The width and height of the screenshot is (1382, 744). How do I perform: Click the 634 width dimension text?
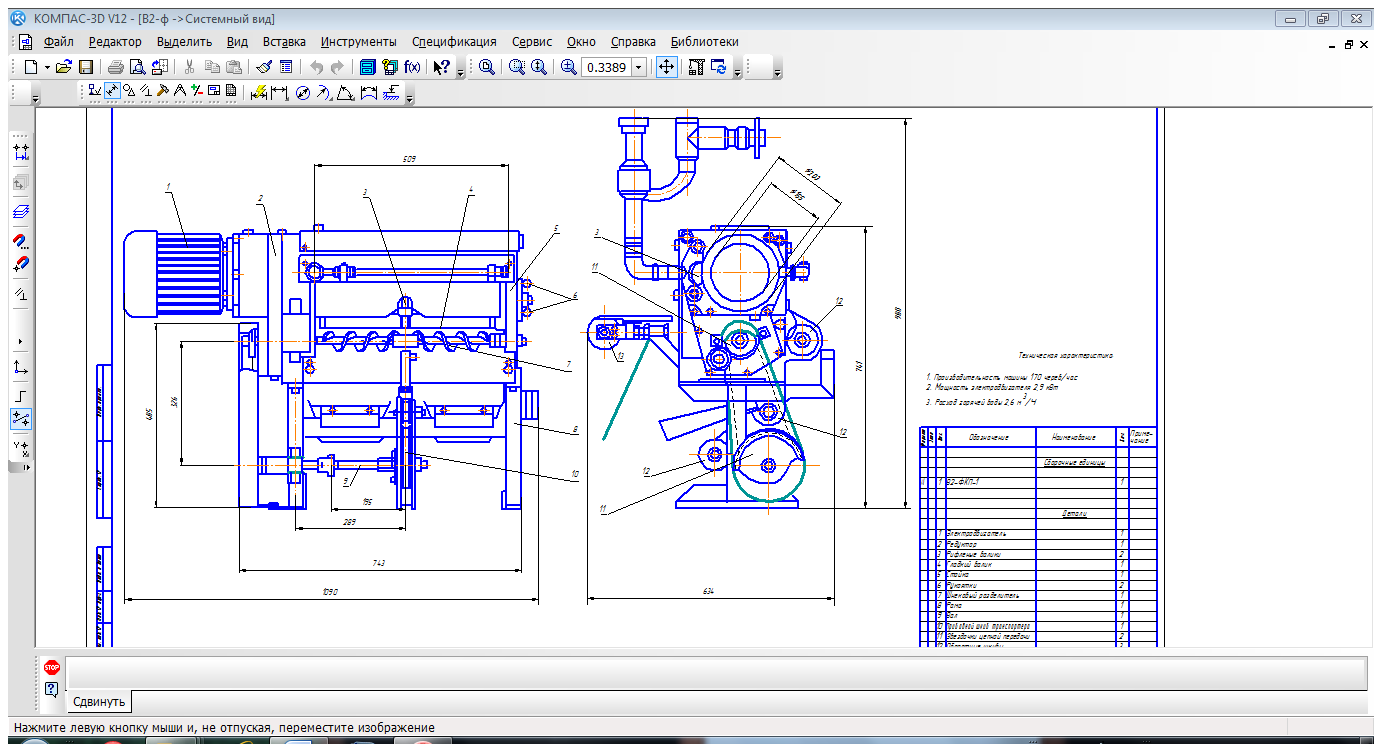pyautogui.click(x=709, y=593)
